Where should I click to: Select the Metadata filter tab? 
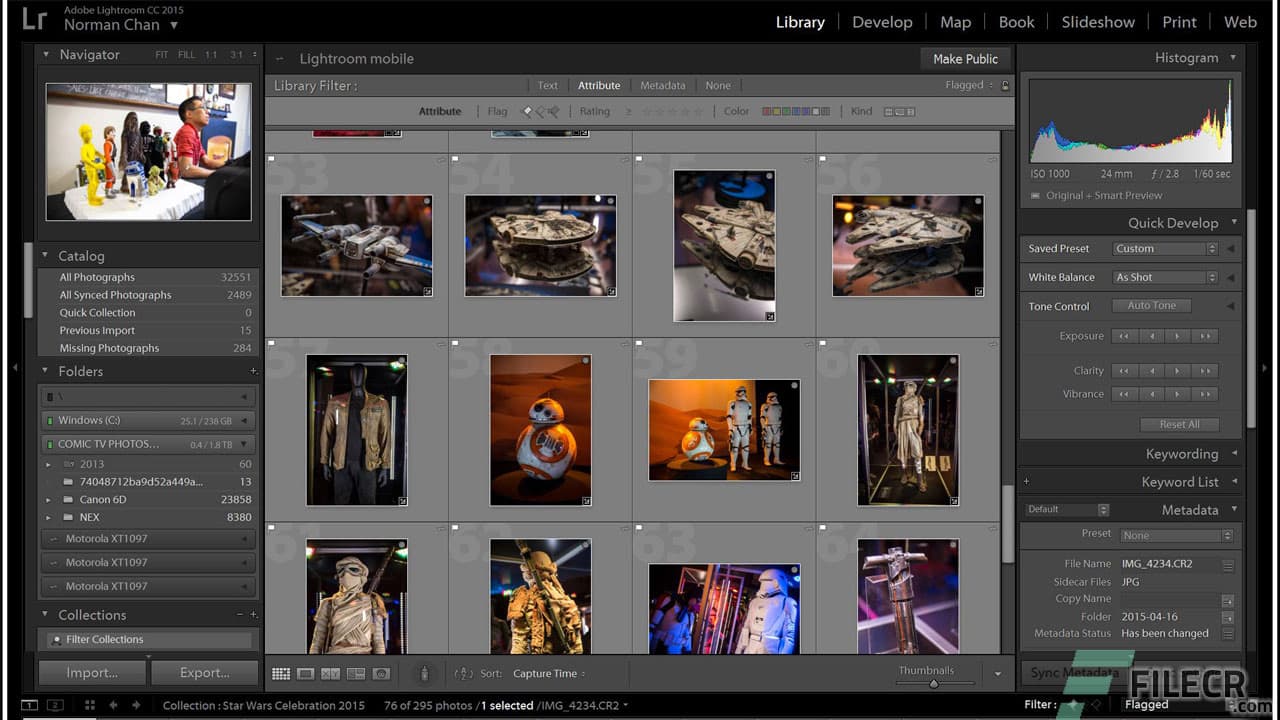663,85
